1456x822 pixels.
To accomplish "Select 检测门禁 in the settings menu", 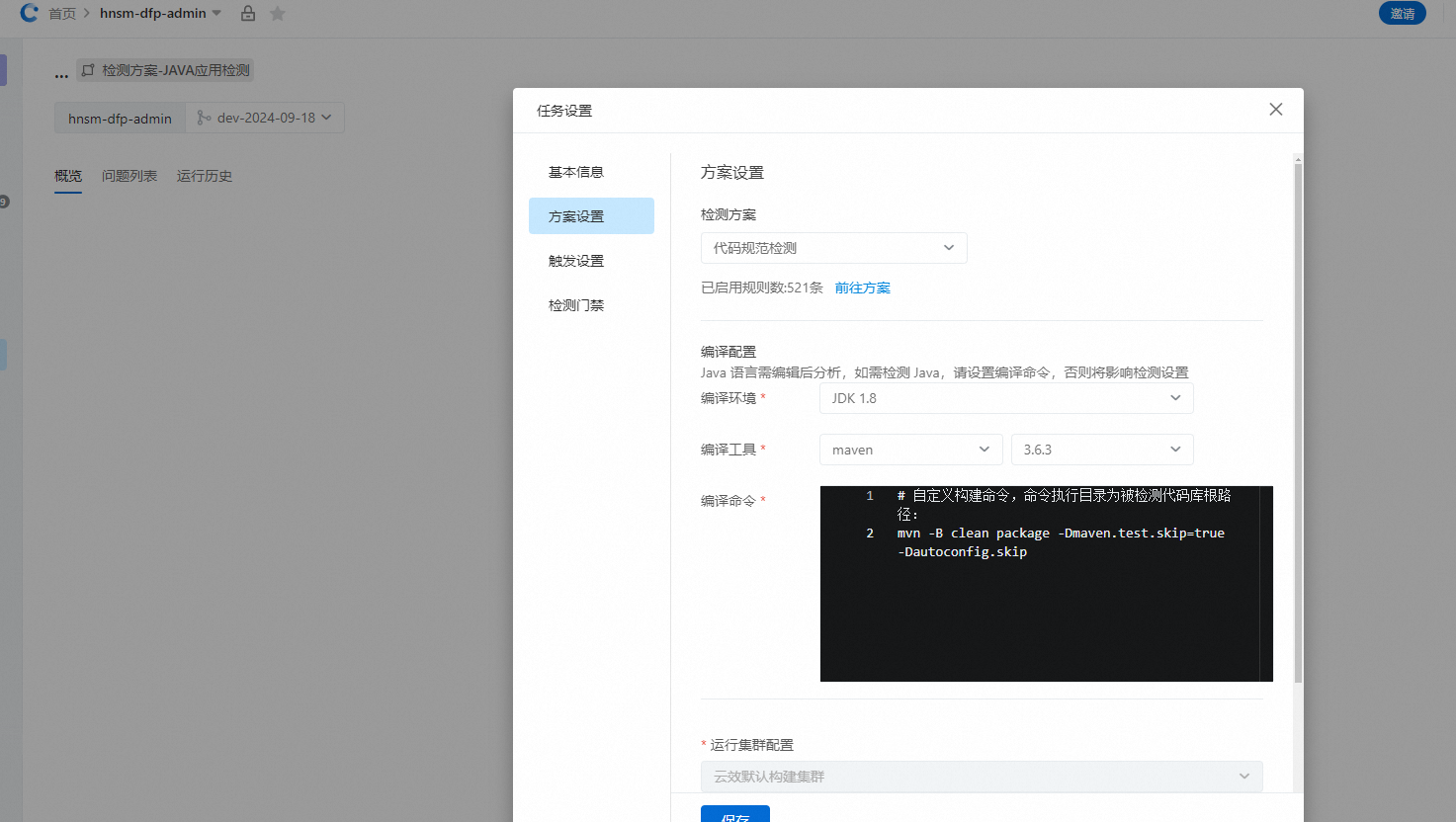I will [x=591, y=305].
